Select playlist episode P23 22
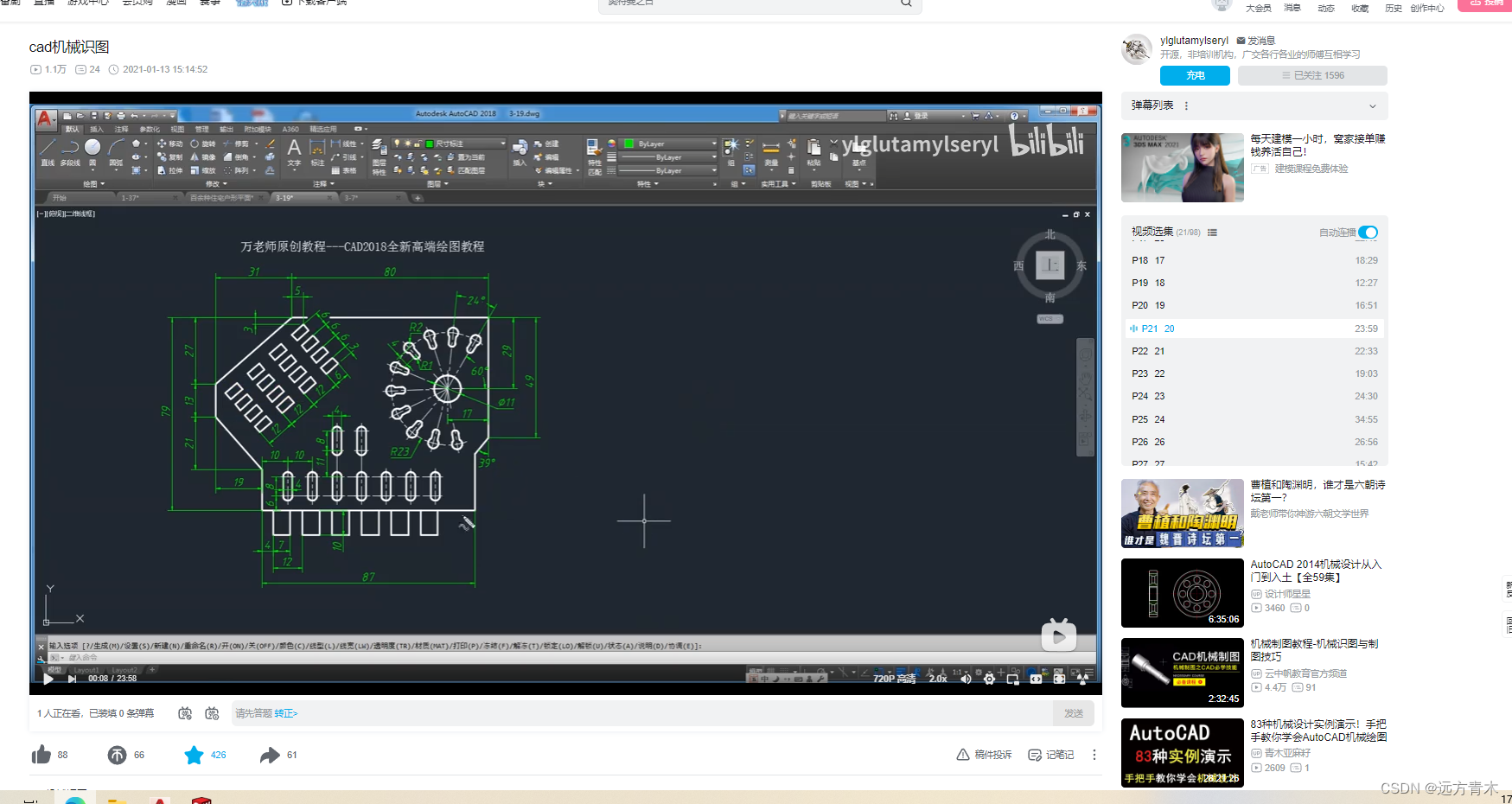The image size is (1512, 804). (x=1254, y=373)
